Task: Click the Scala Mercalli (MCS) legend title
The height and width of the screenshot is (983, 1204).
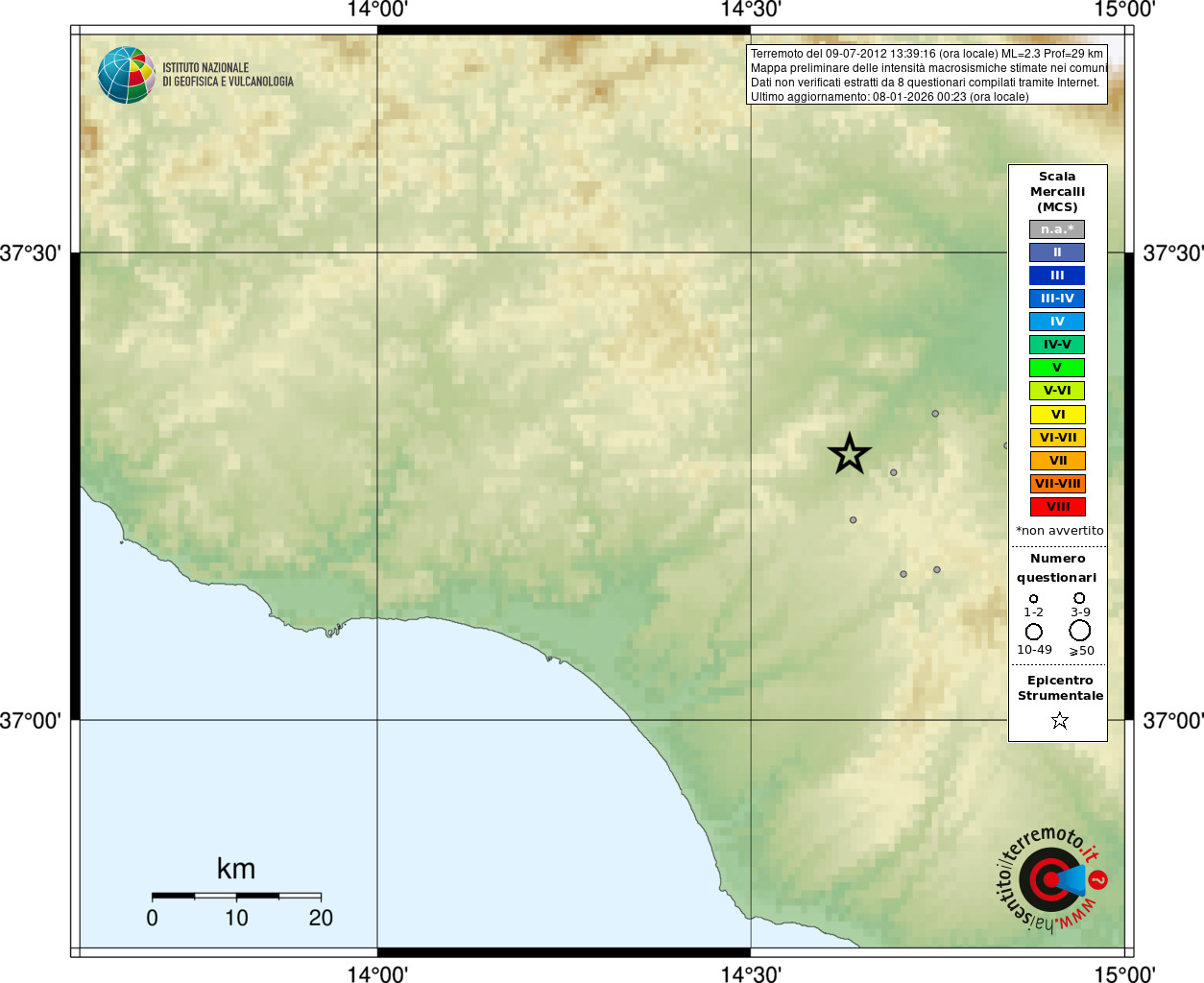Action: pyautogui.click(x=1057, y=192)
